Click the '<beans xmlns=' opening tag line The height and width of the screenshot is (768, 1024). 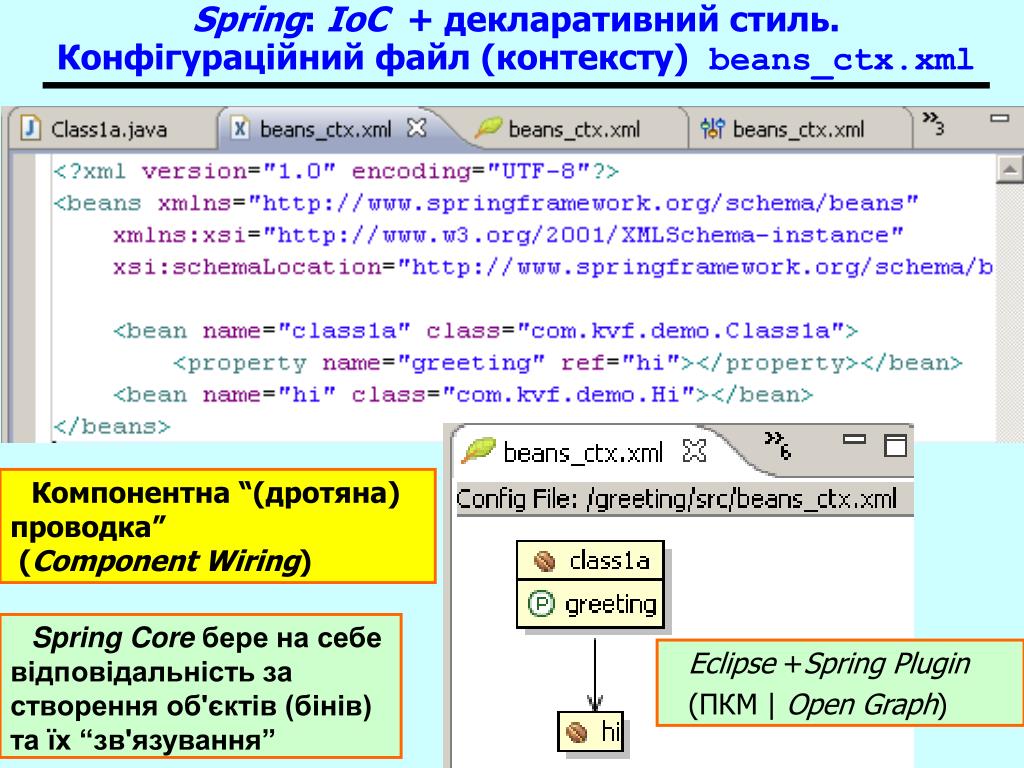[486, 204]
